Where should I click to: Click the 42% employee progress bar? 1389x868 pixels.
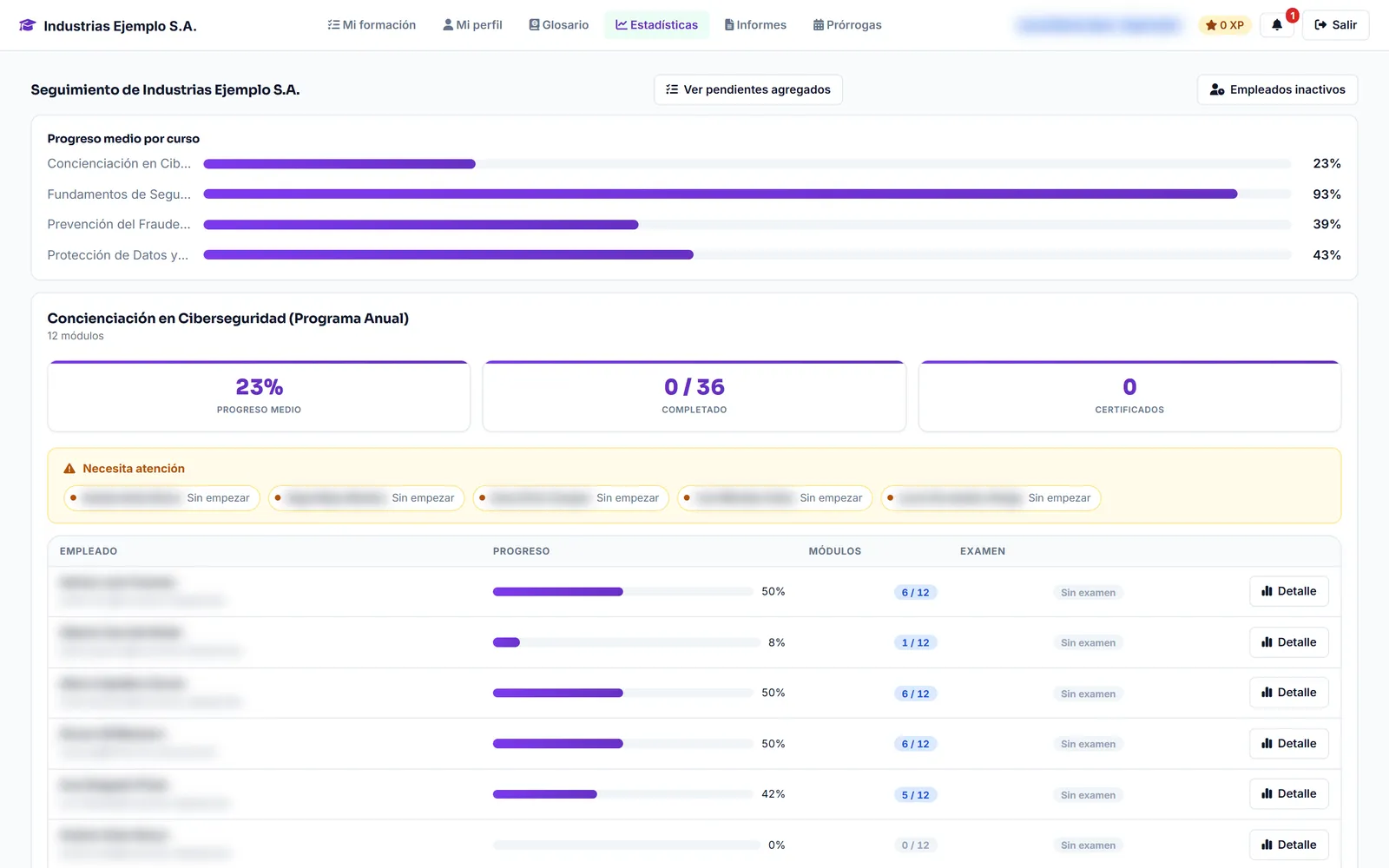[623, 794]
